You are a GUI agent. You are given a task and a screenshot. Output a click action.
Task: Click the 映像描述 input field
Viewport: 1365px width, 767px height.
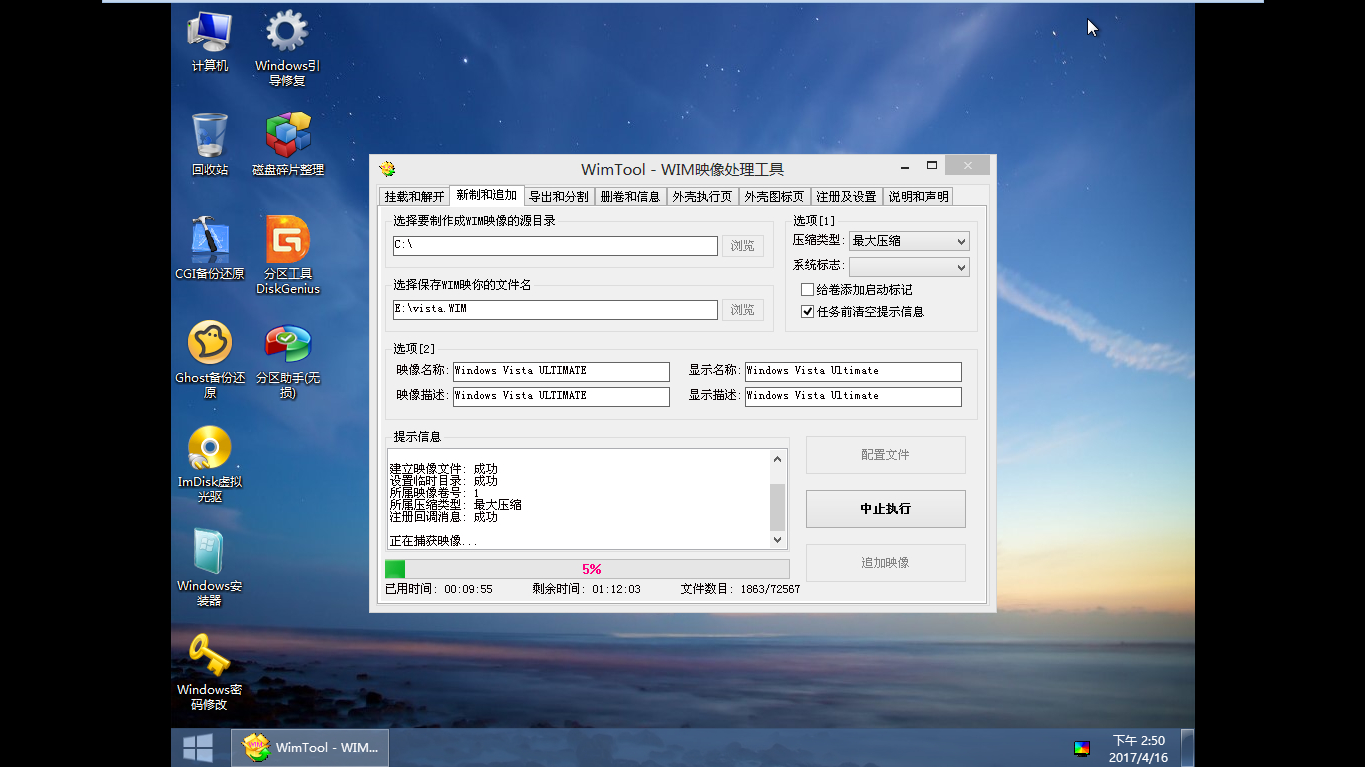pos(561,396)
